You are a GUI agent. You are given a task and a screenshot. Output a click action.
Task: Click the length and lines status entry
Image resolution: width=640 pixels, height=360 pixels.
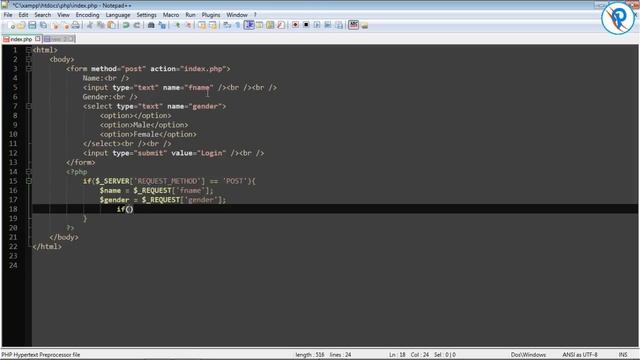323,355
